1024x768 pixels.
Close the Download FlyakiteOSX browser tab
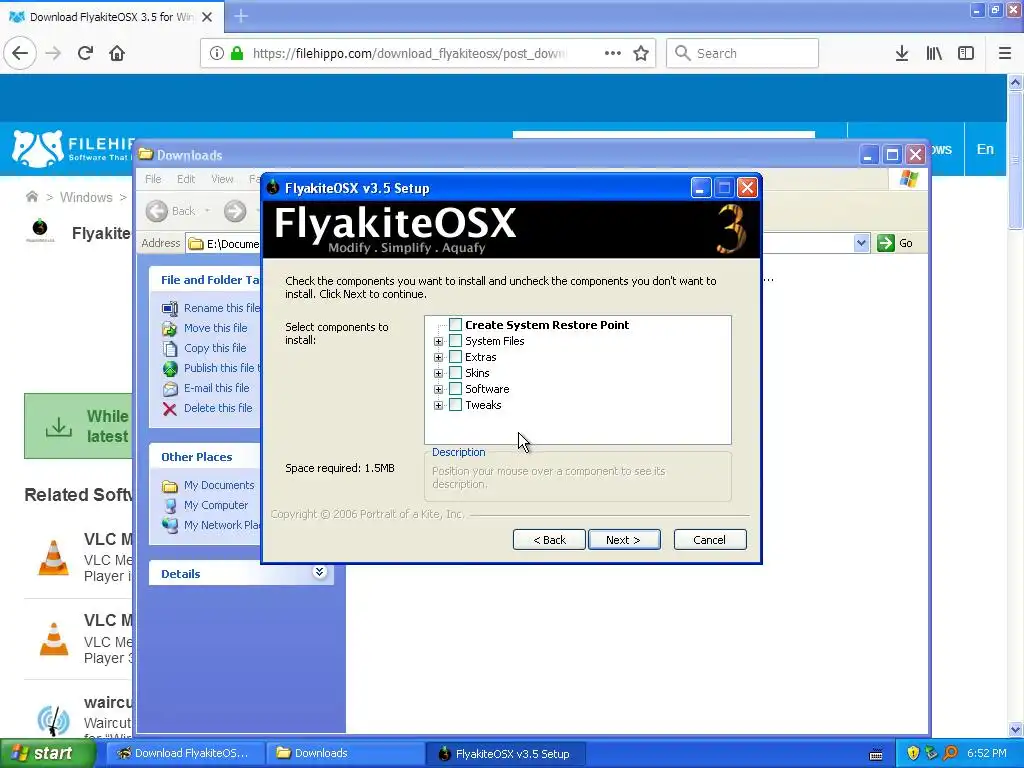pyautogui.click(x=207, y=17)
